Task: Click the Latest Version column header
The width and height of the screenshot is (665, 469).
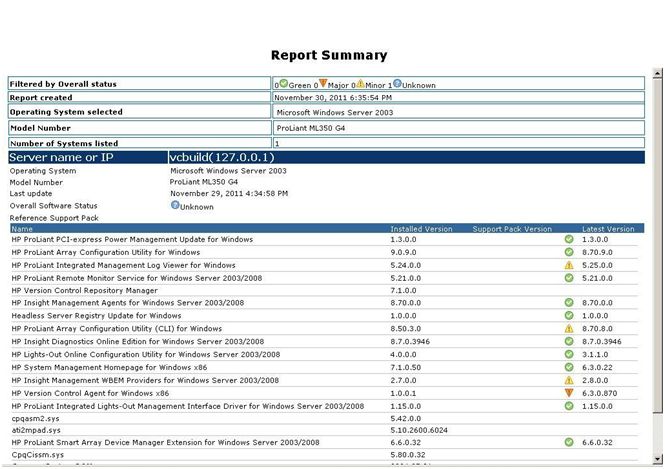Action: tap(608, 229)
